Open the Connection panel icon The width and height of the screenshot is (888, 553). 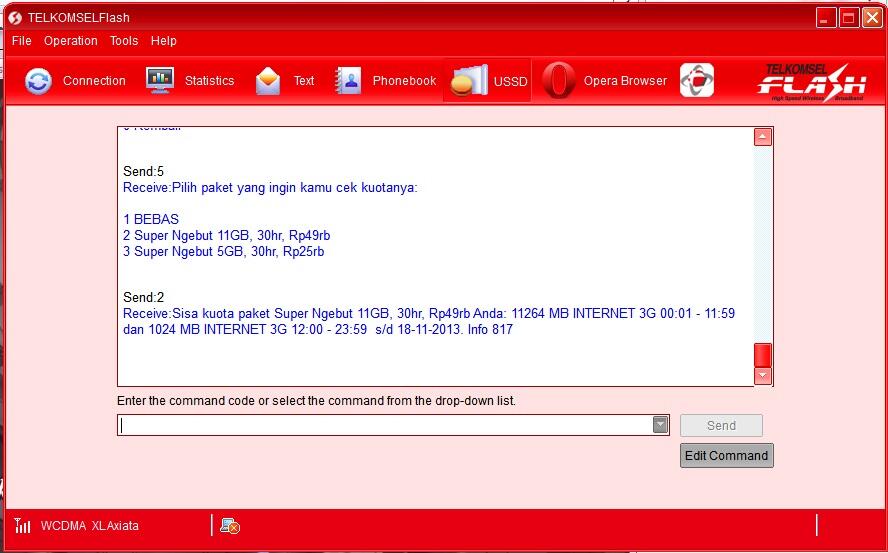[38, 81]
